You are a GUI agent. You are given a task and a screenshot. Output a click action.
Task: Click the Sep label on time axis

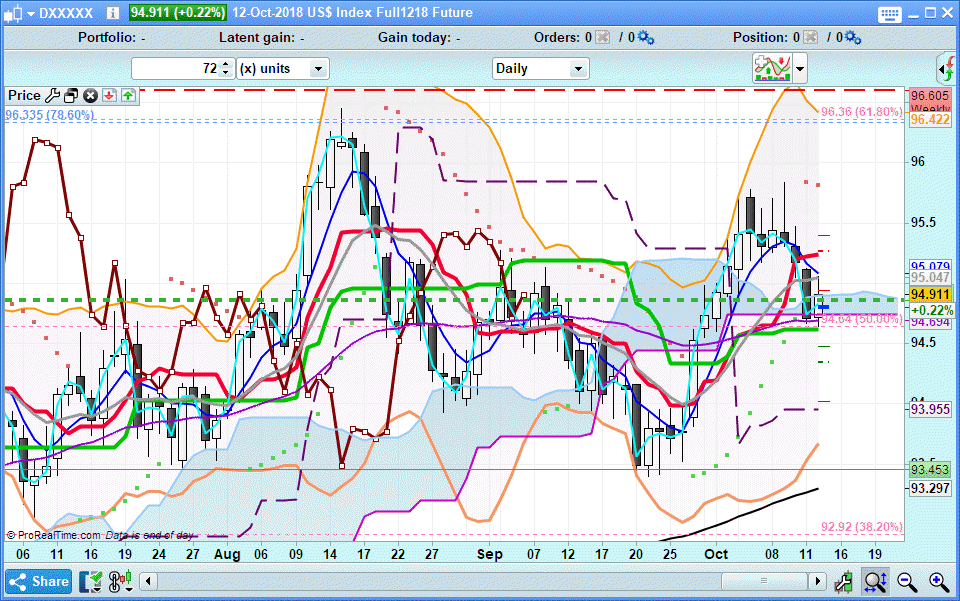click(x=489, y=554)
